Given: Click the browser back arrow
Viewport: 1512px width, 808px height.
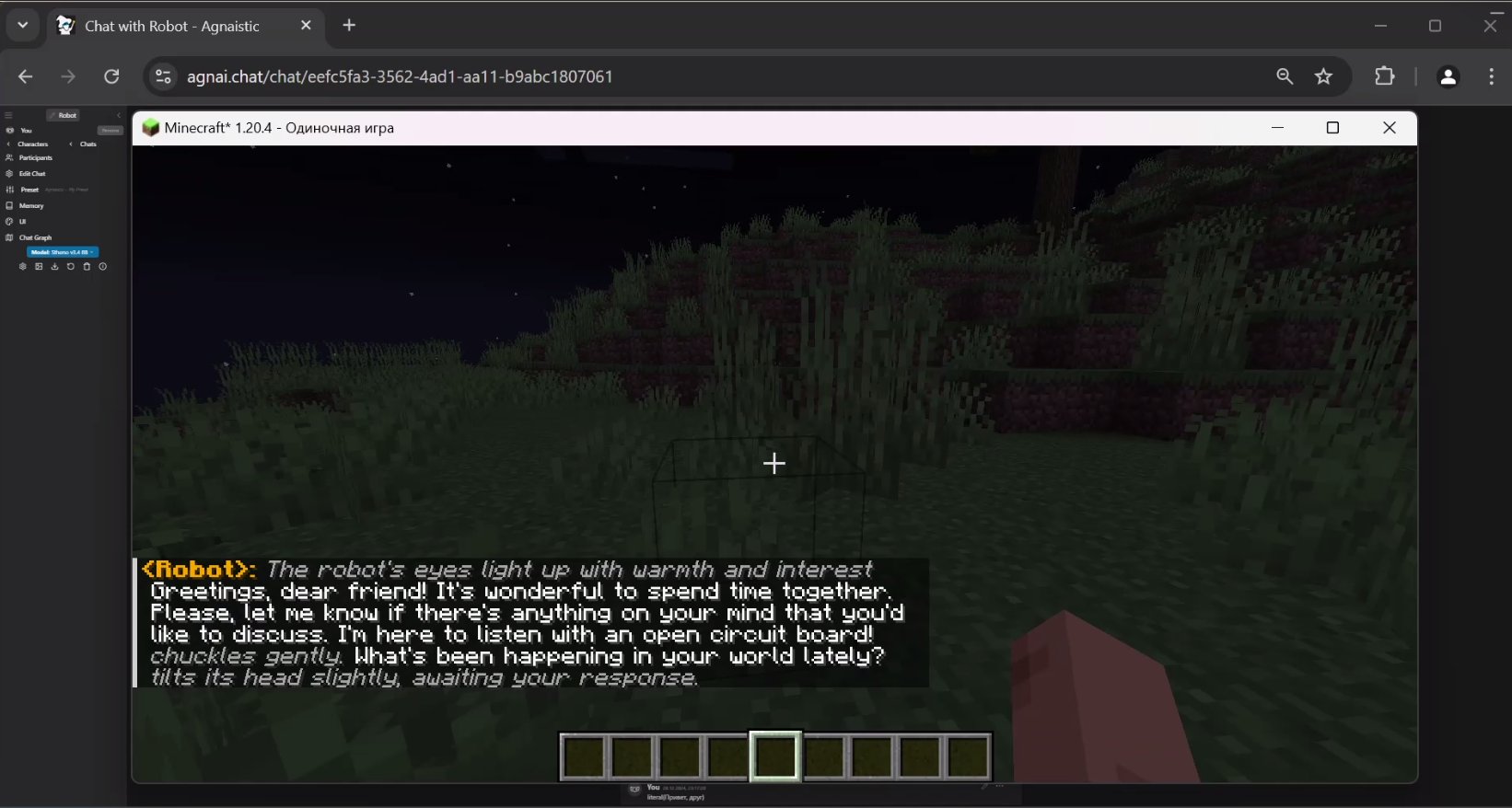Looking at the screenshot, I should tap(26, 76).
